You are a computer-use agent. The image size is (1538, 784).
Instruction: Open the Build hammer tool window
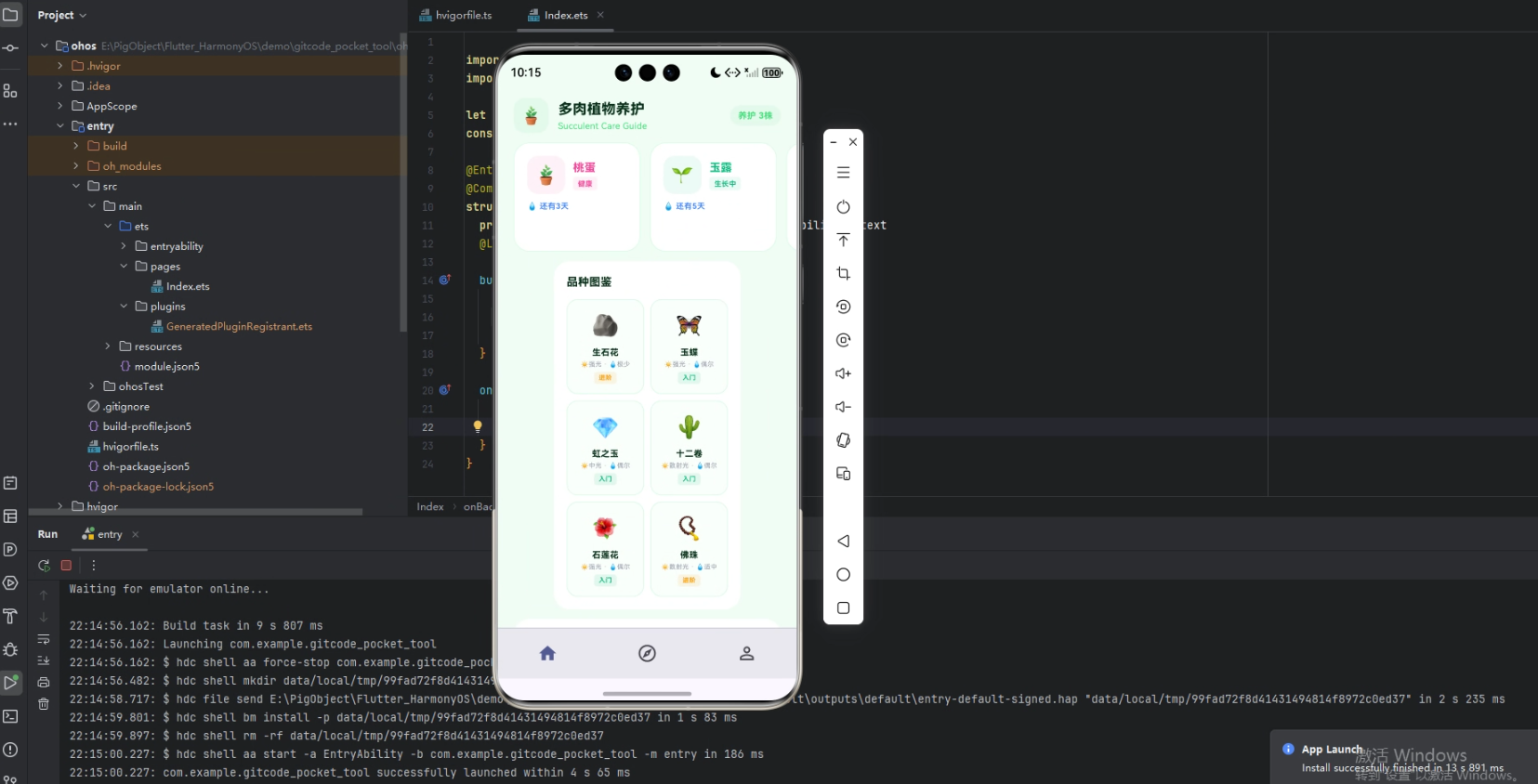(x=10, y=616)
